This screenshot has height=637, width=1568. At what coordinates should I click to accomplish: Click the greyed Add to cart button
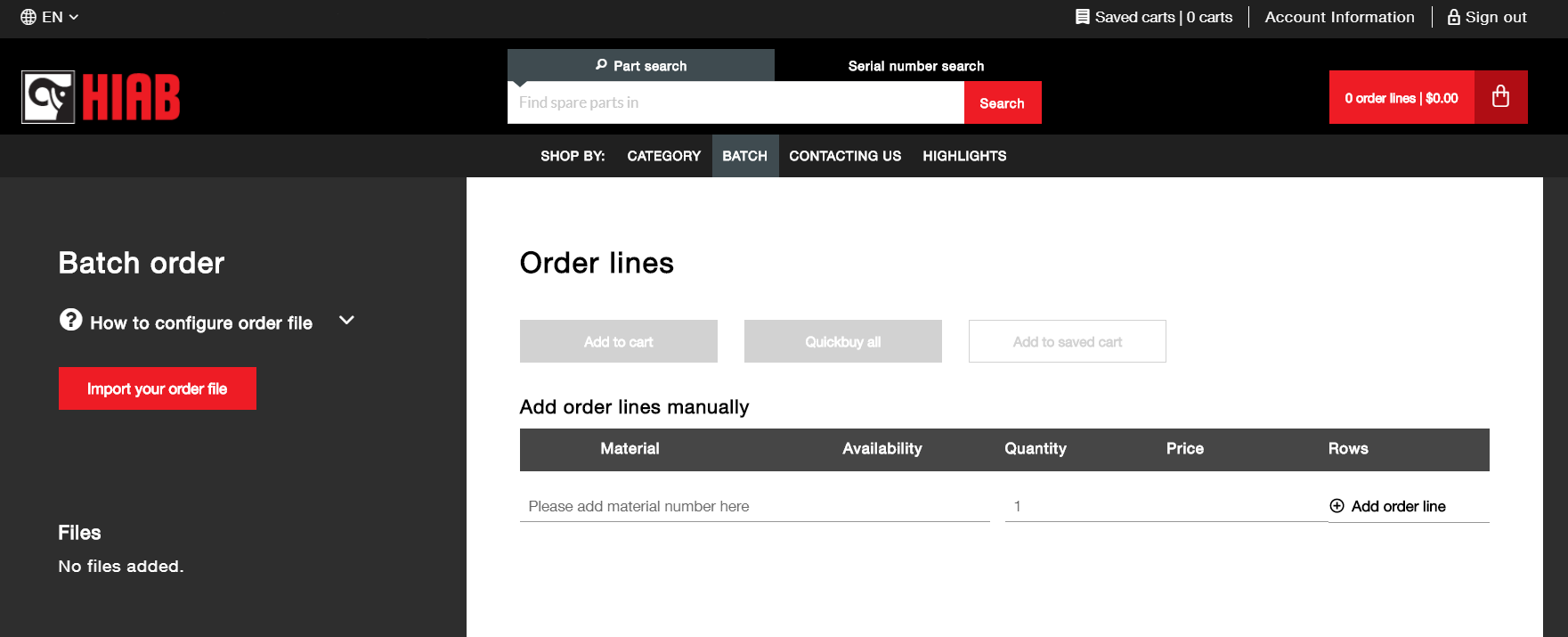pos(619,341)
